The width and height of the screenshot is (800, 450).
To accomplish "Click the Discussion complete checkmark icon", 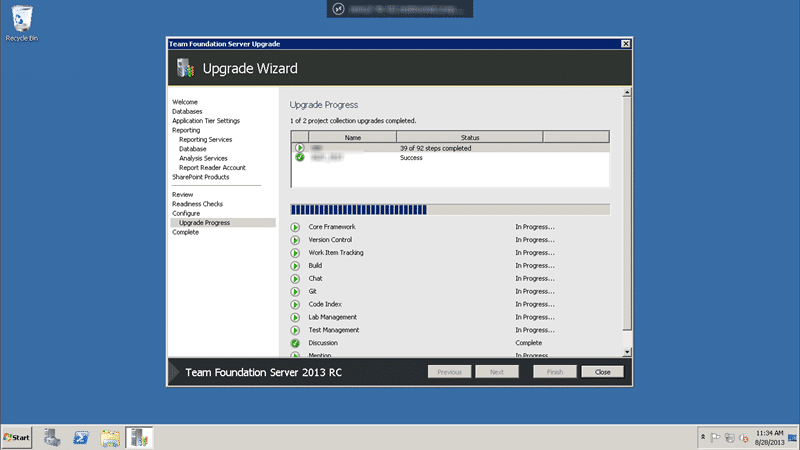I will [295, 343].
